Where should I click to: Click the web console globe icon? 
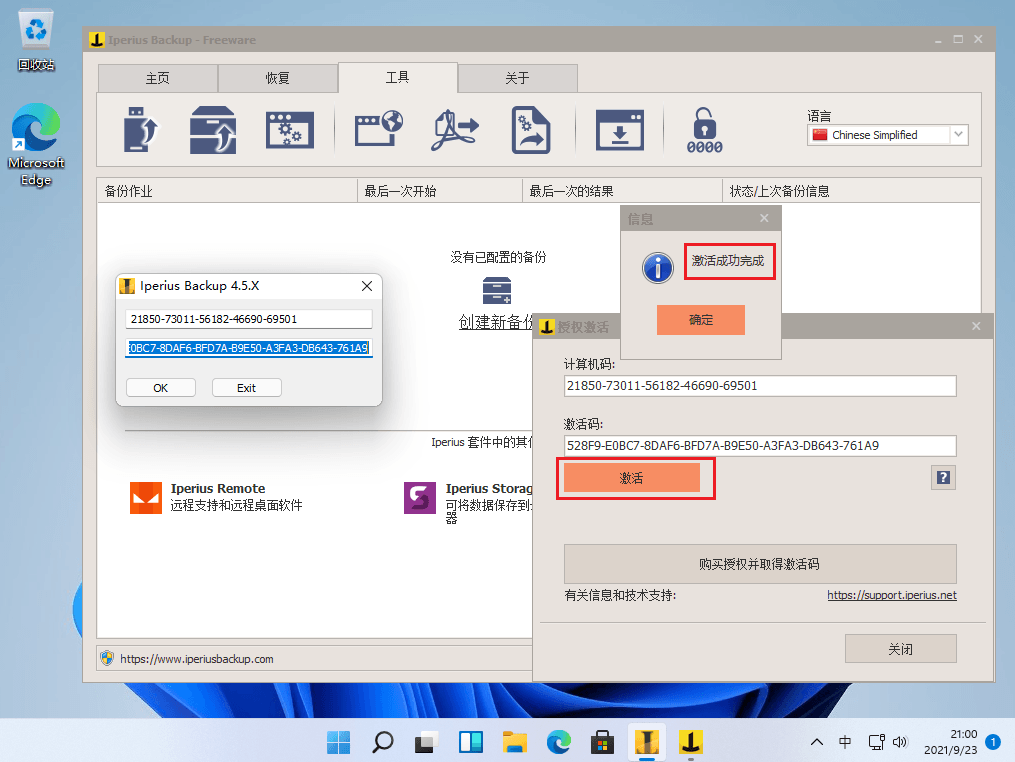click(x=379, y=128)
